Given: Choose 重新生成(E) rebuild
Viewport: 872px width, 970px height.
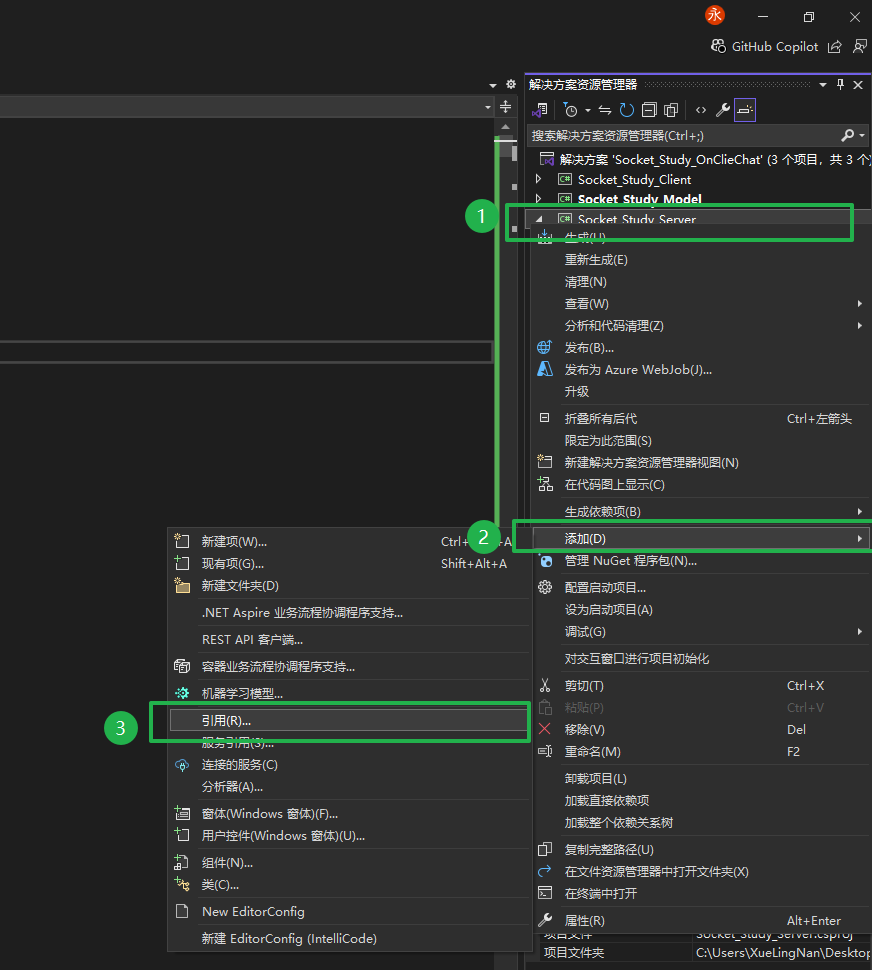Looking at the screenshot, I should coord(701,260).
